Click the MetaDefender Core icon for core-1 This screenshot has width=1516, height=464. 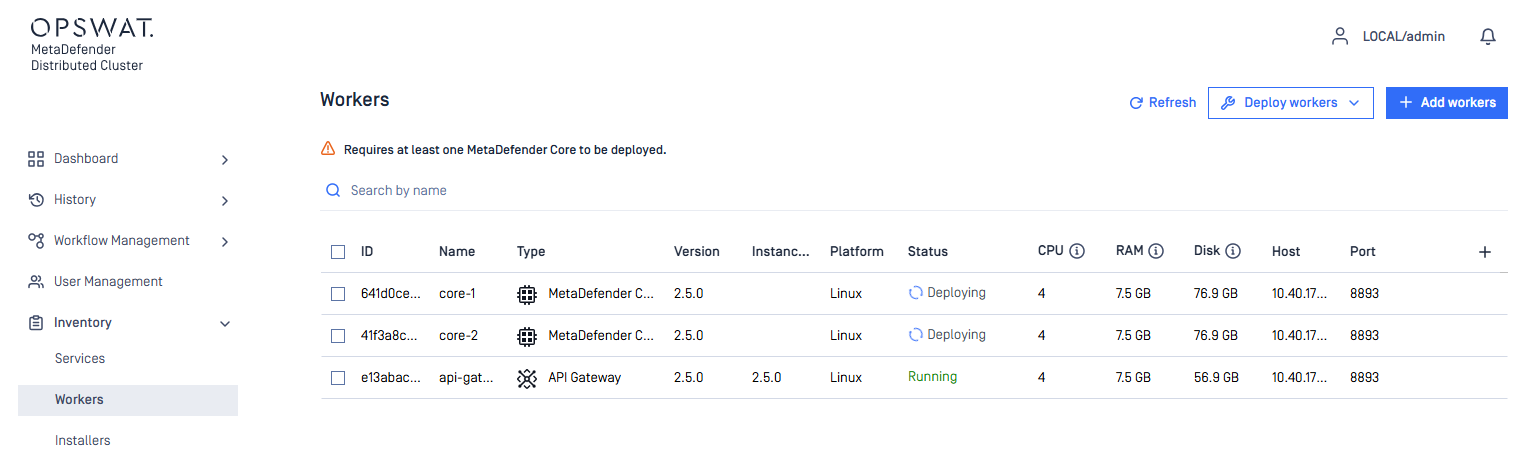[x=526, y=294]
